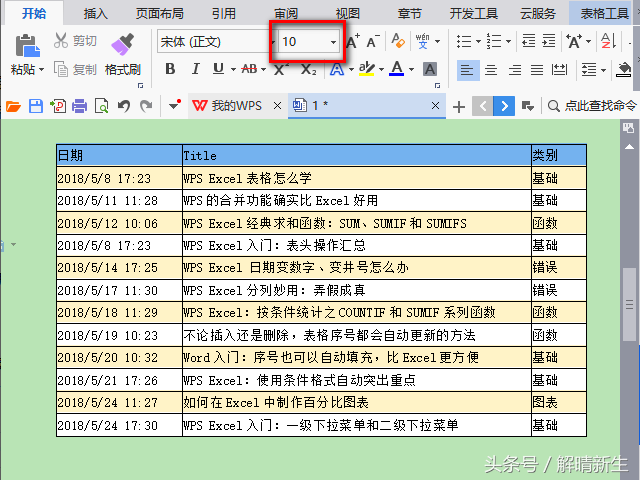
Task: Apply character shading with gray A icon
Action: pos(430,69)
